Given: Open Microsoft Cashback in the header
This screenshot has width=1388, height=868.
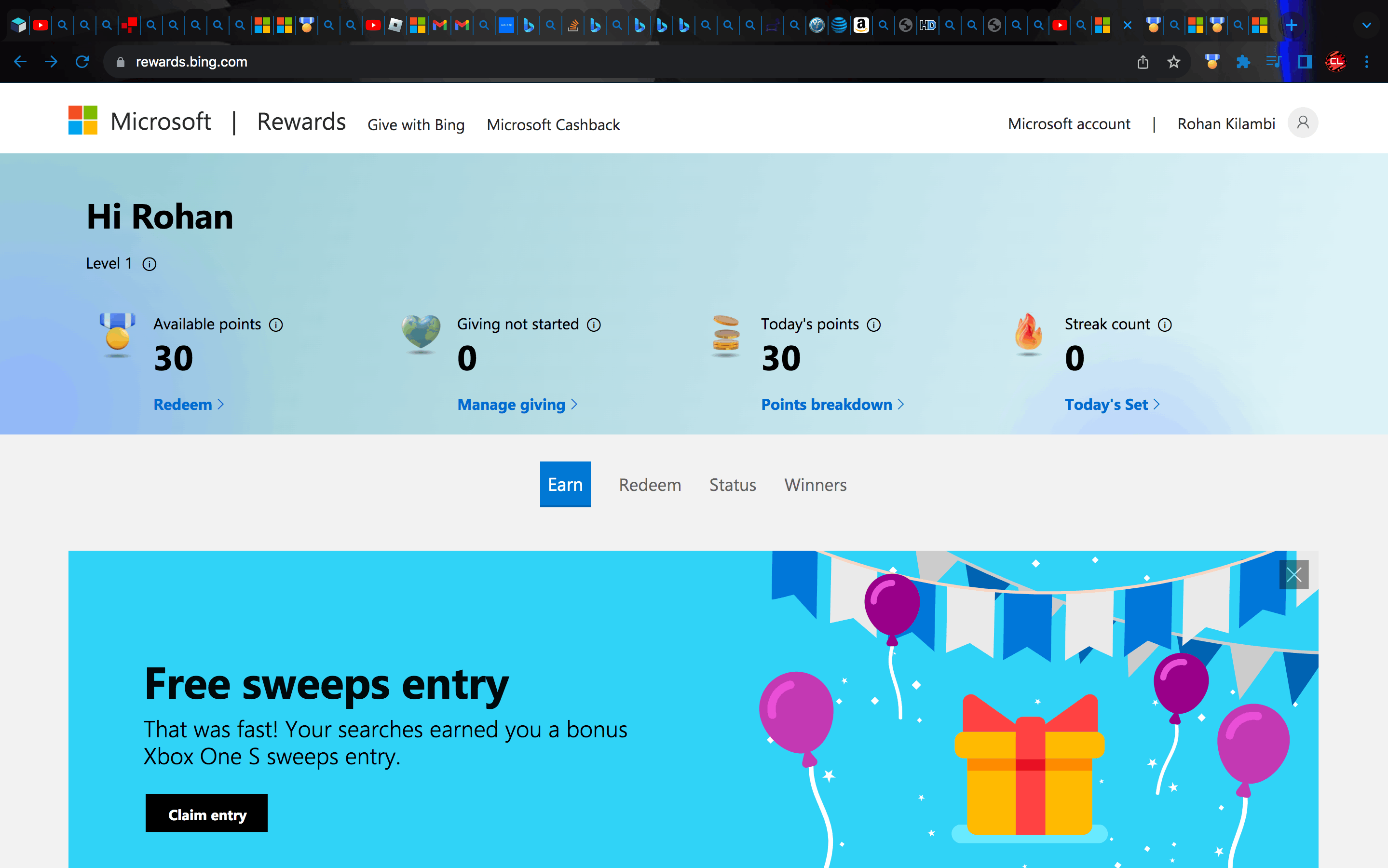Looking at the screenshot, I should tap(553, 124).
